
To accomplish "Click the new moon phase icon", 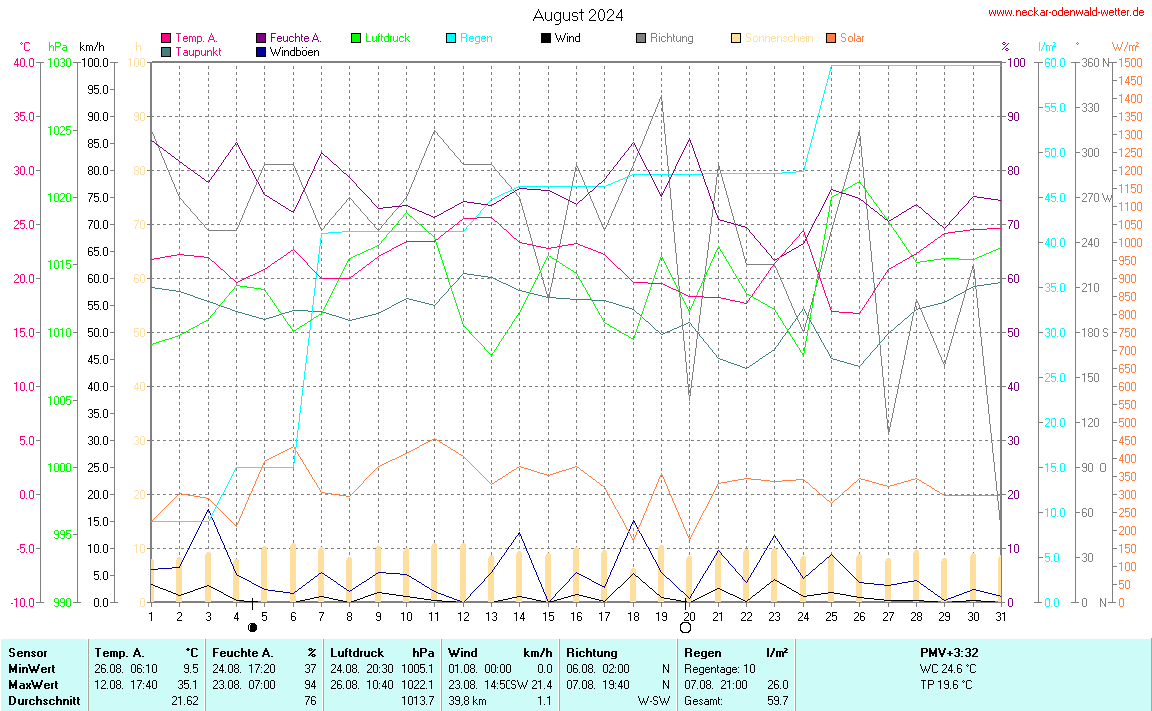I will point(252,628).
